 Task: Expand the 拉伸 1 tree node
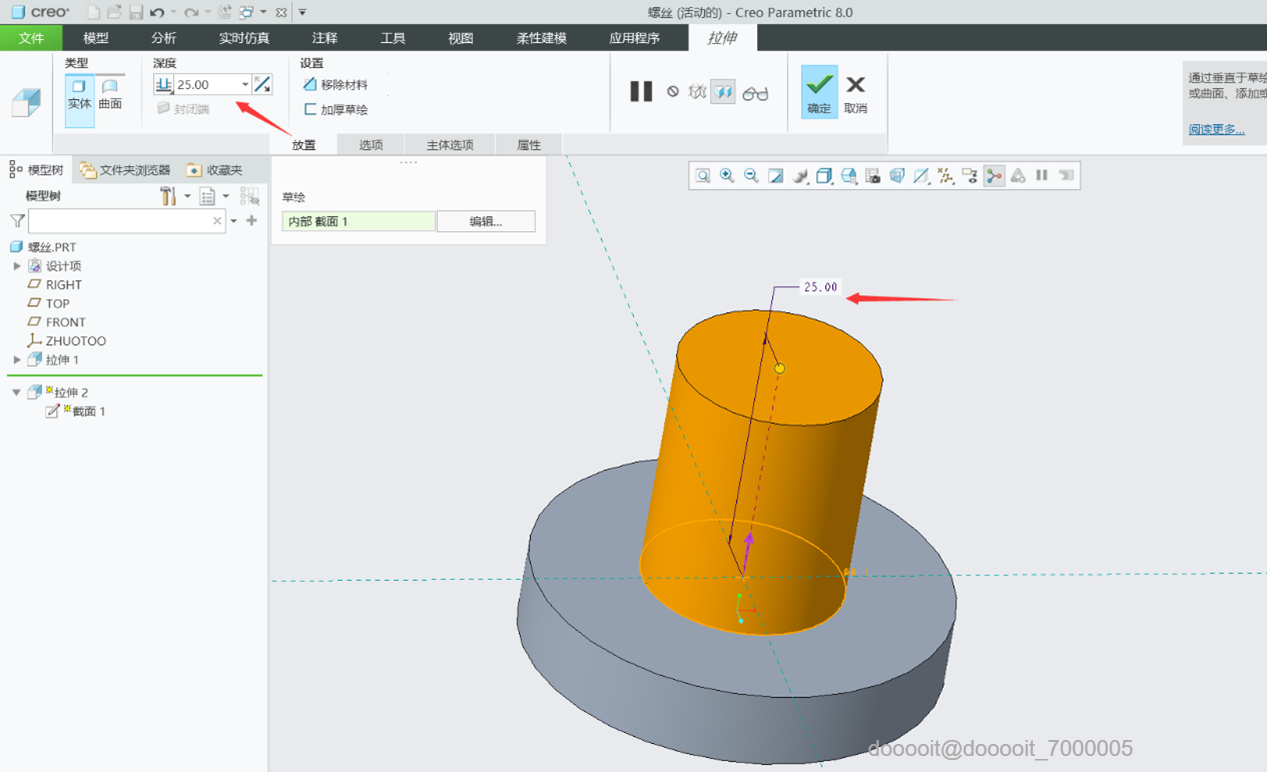(17, 360)
